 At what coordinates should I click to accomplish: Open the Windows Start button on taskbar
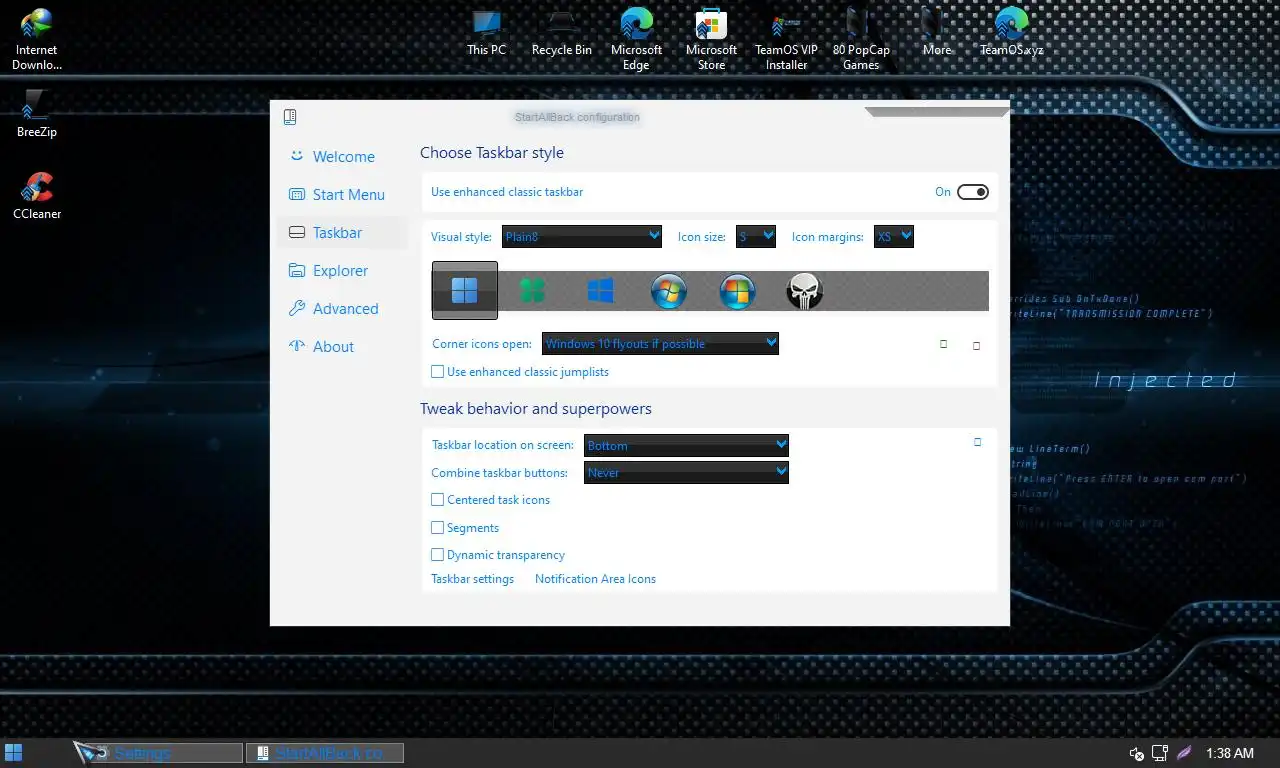[x=14, y=753]
